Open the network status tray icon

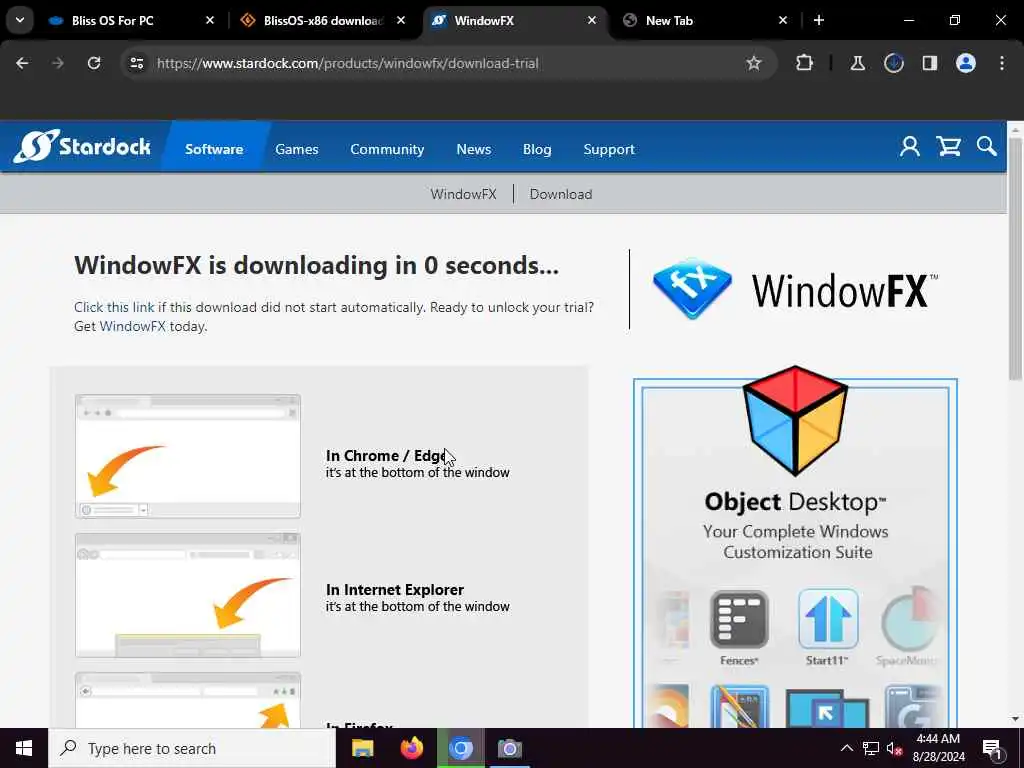[x=871, y=748]
